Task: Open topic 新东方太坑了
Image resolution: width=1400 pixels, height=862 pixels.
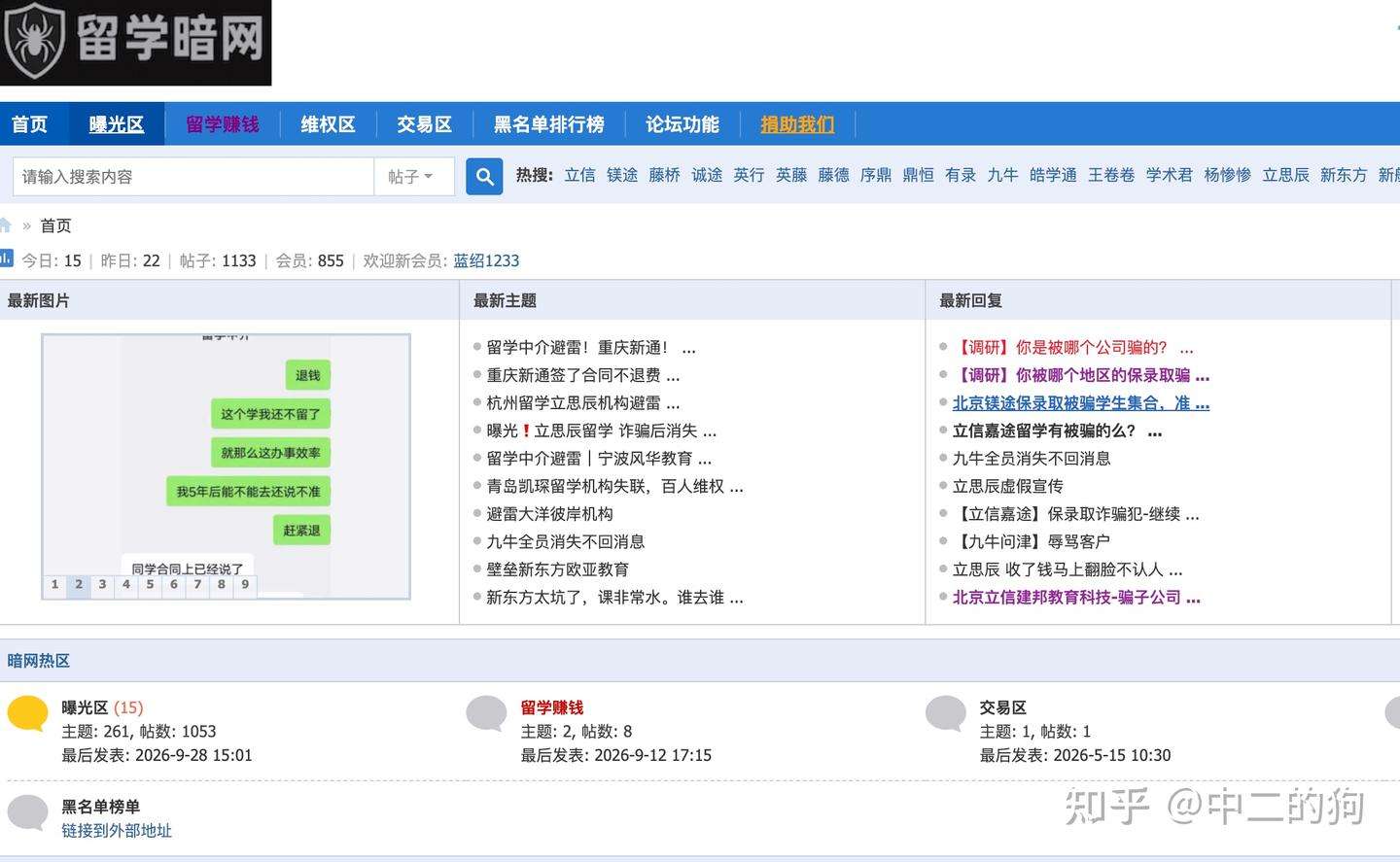Action: 614,598
